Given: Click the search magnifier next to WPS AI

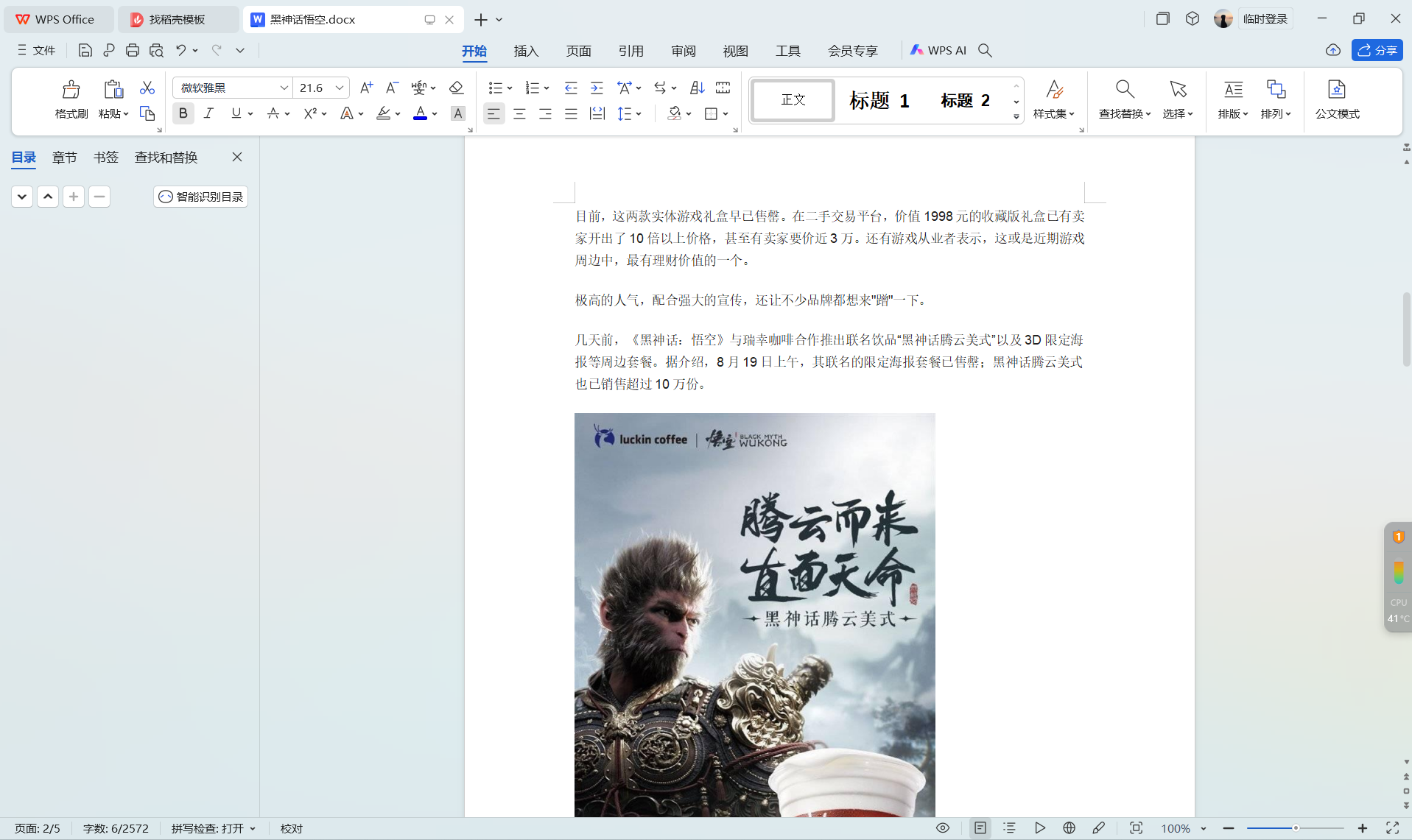Looking at the screenshot, I should tap(985, 50).
